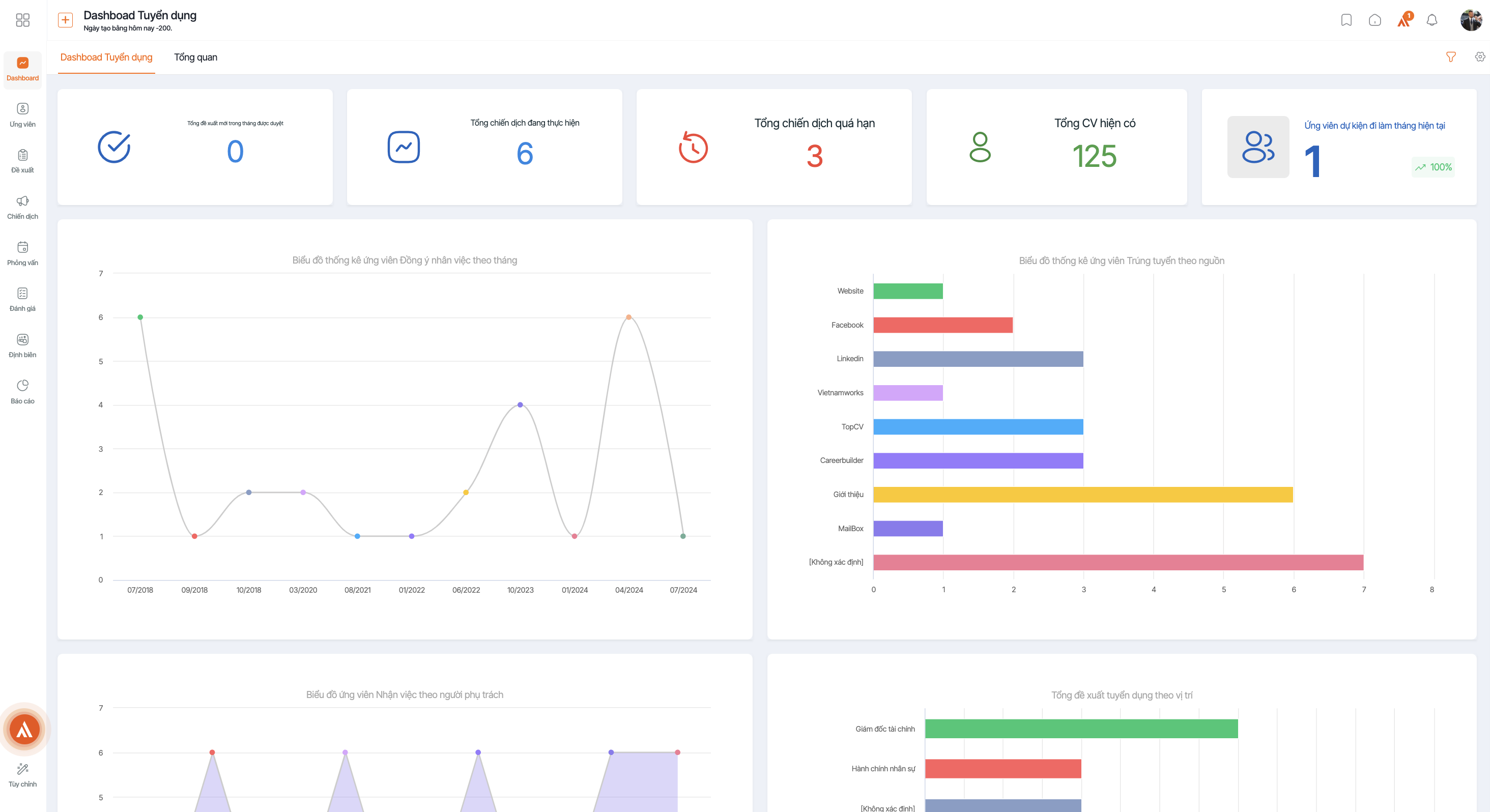Viewport: 1490px width, 812px height.
Task: Open the filter funnel icon
Action: click(1451, 56)
